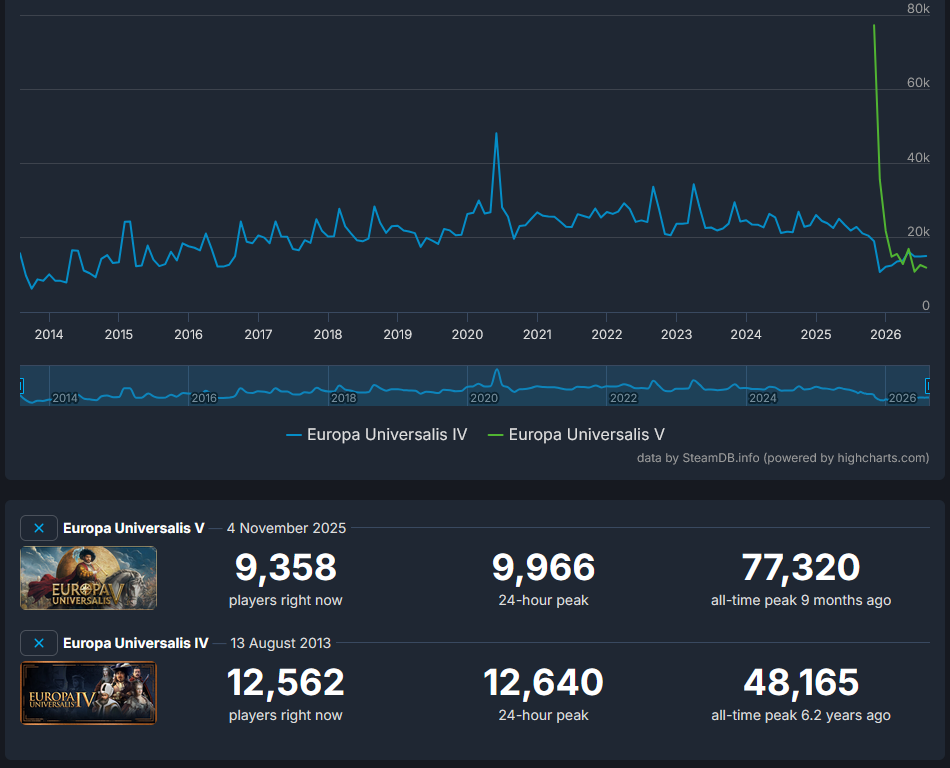Click the 77,320 all-time peak figure
The height and width of the screenshot is (768, 950).
click(801, 568)
